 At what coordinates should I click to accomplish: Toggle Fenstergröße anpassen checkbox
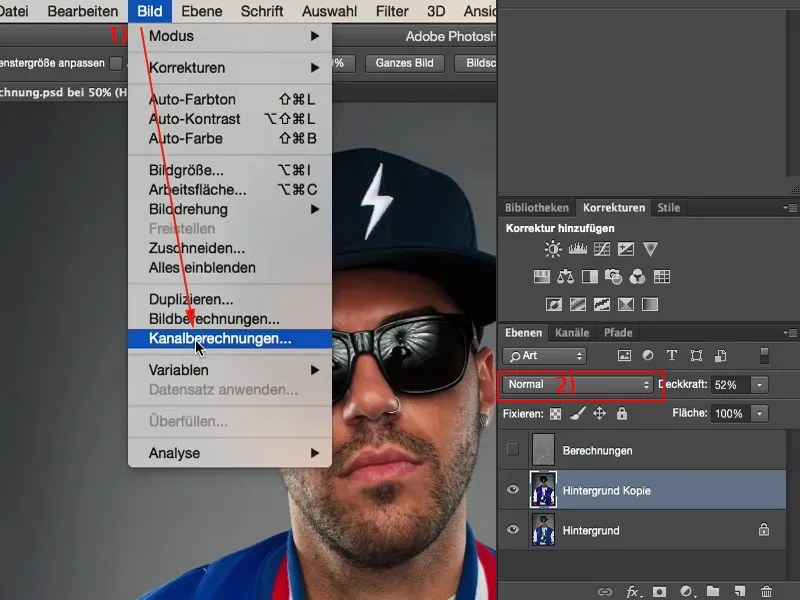click(x=116, y=63)
